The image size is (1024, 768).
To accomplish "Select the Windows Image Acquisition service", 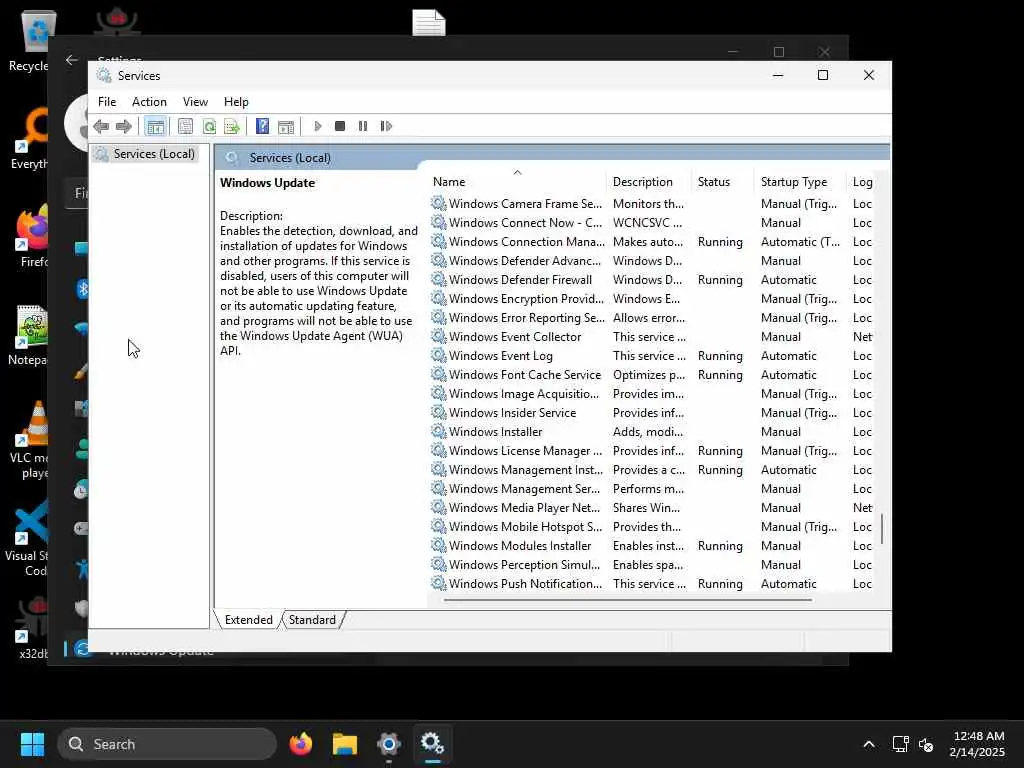I will 653,394.
